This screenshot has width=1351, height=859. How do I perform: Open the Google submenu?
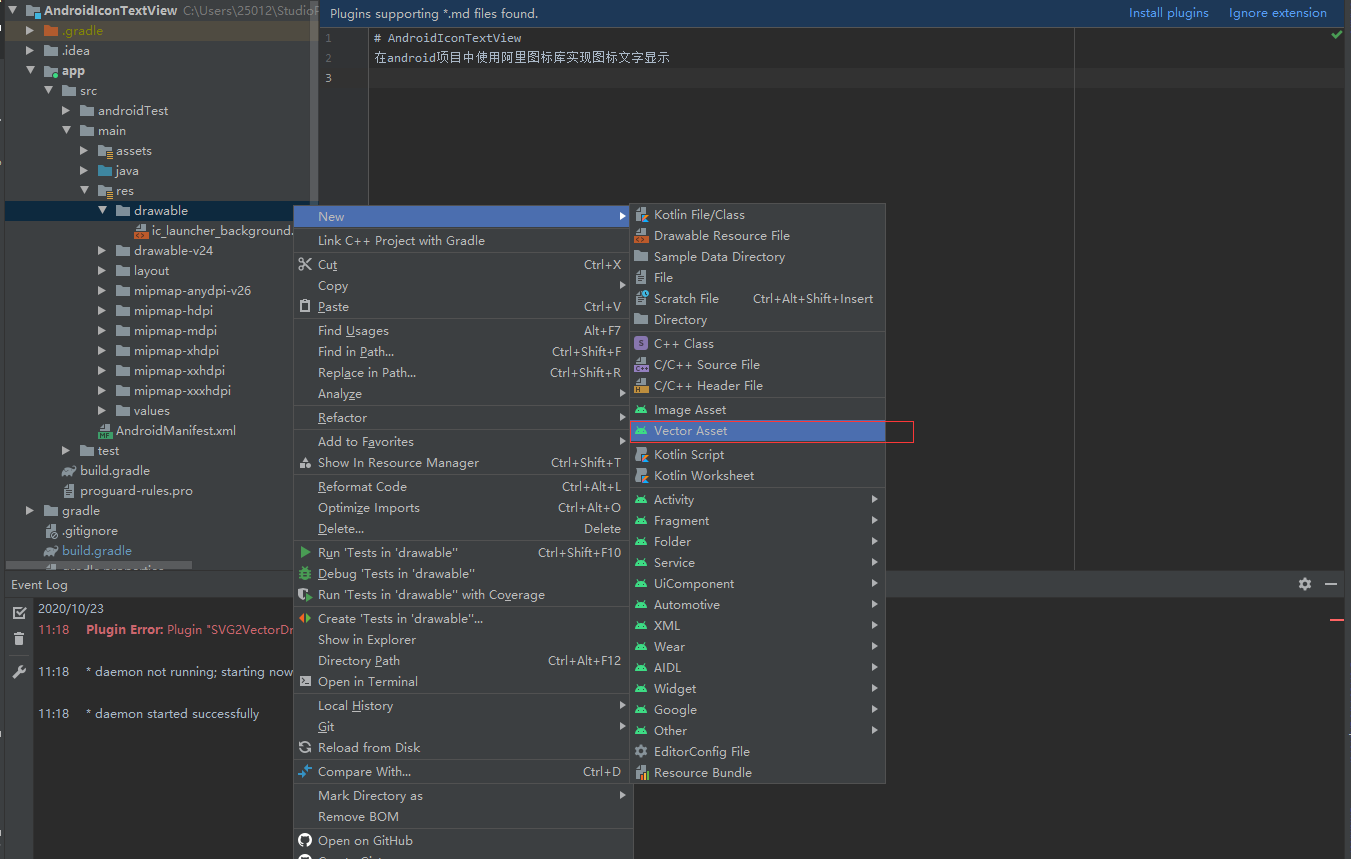[758, 710]
